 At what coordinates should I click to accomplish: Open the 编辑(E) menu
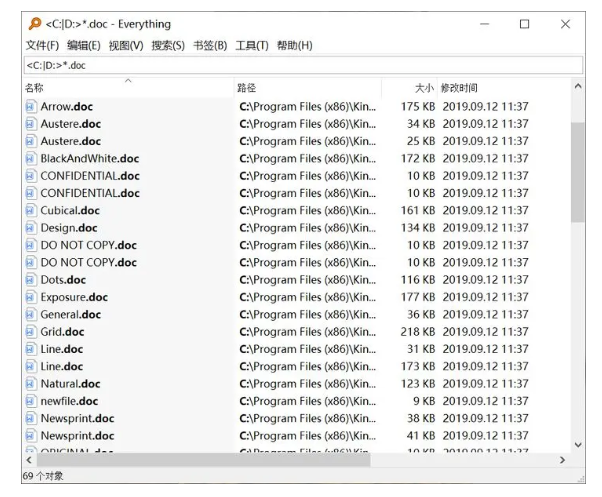84,45
